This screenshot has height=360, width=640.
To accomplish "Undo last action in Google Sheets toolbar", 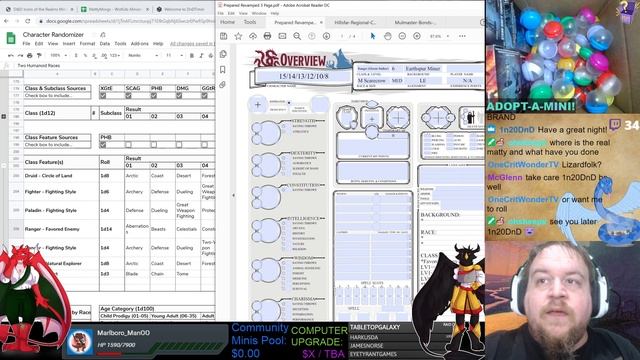I will click(11, 56).
